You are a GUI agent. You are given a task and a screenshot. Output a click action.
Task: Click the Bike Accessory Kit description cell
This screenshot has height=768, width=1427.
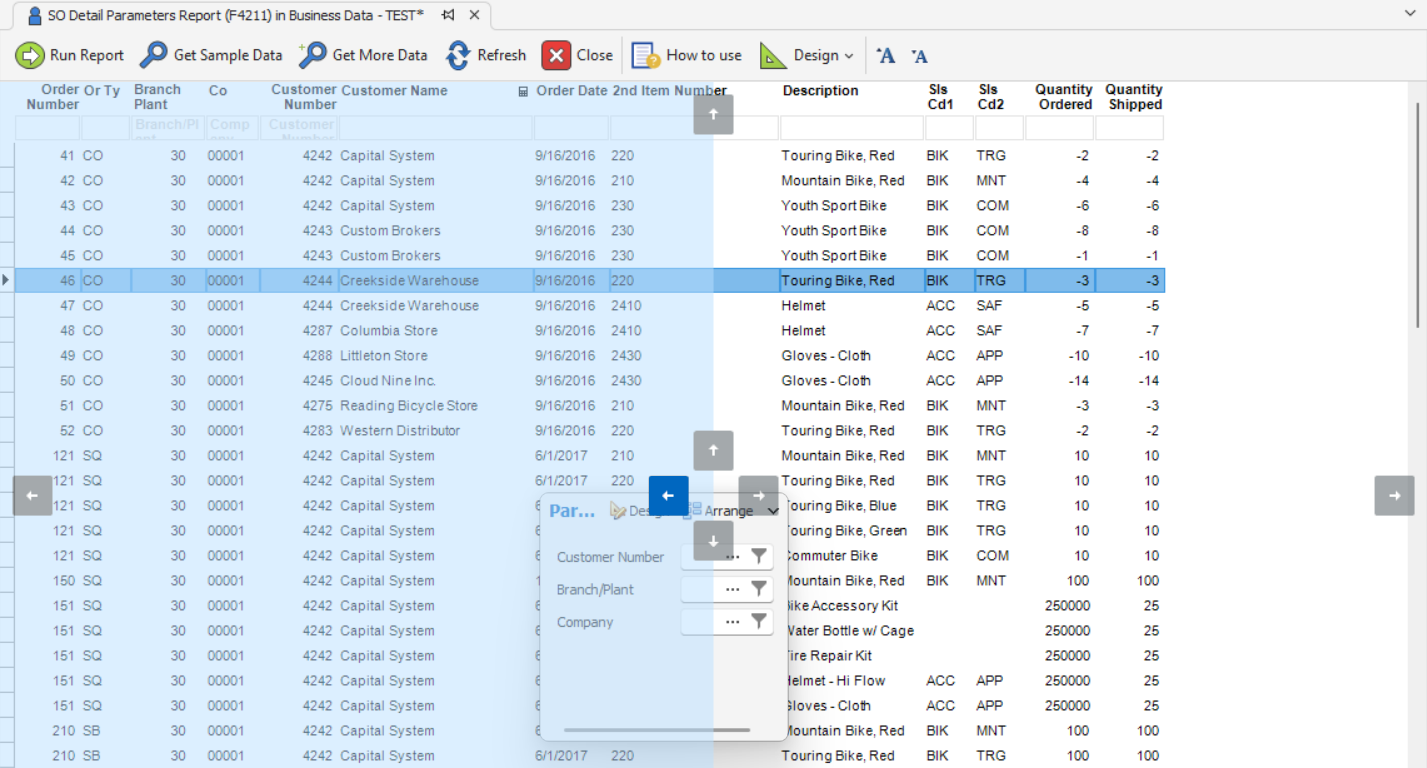pos(851,606)
